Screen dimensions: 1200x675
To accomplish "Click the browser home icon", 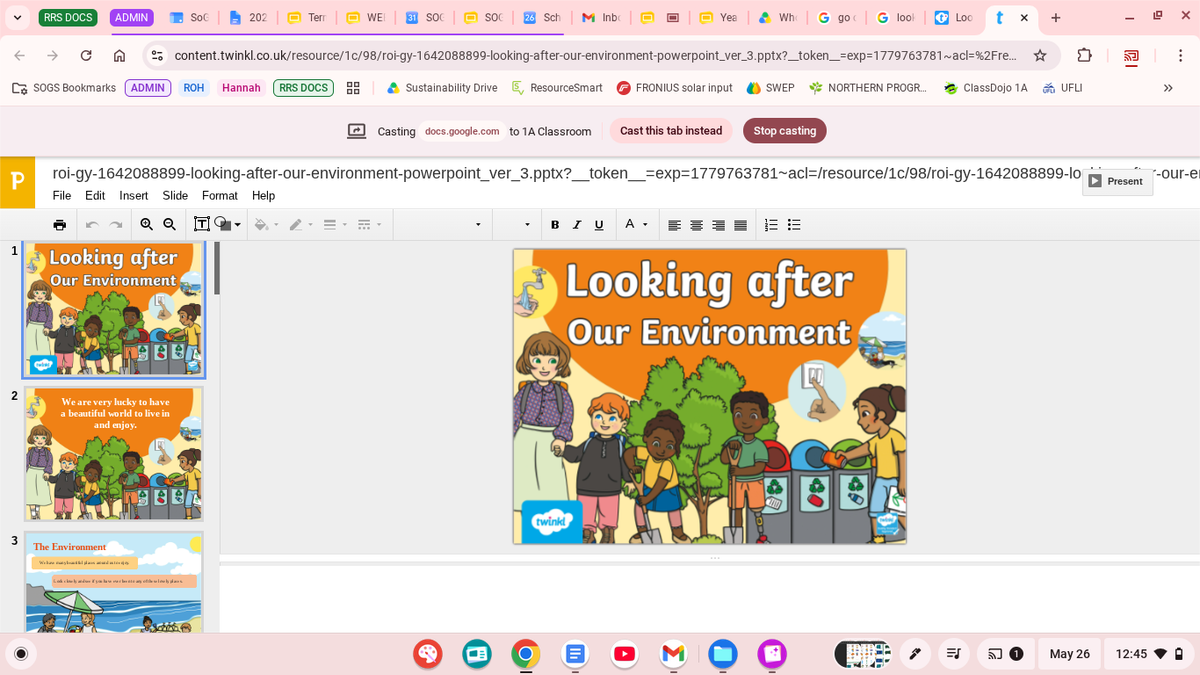I will click(x=118, y=56).
